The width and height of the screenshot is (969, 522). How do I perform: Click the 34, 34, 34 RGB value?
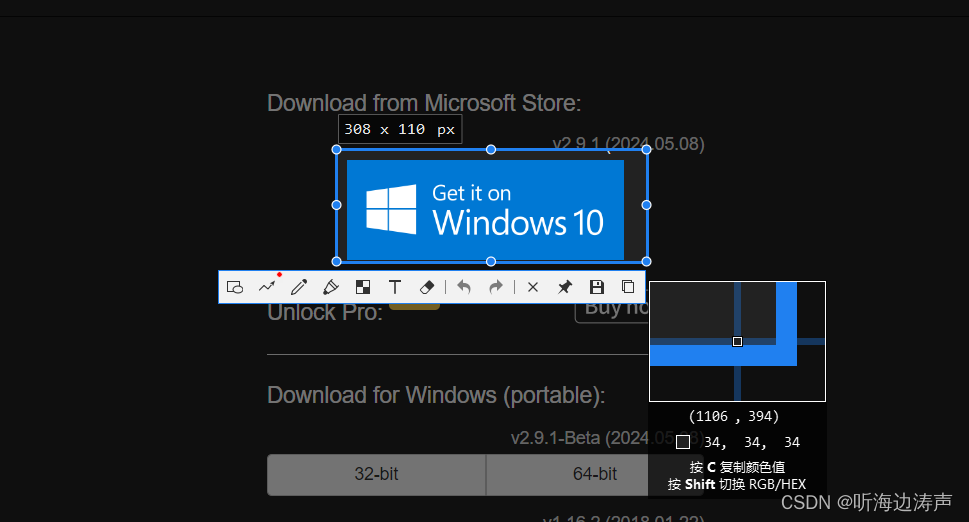(752, 442)
